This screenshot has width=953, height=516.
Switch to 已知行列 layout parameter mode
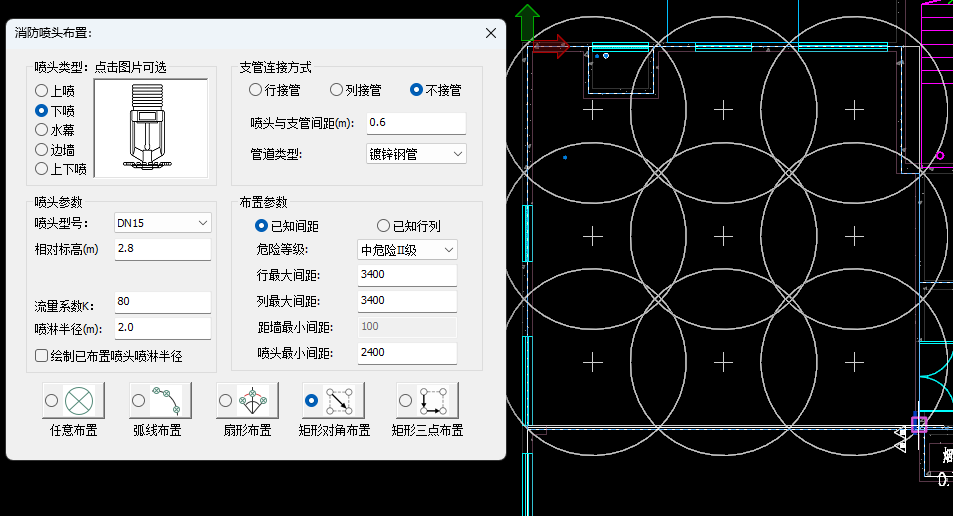pyautogui.click(x=383, y=225)
